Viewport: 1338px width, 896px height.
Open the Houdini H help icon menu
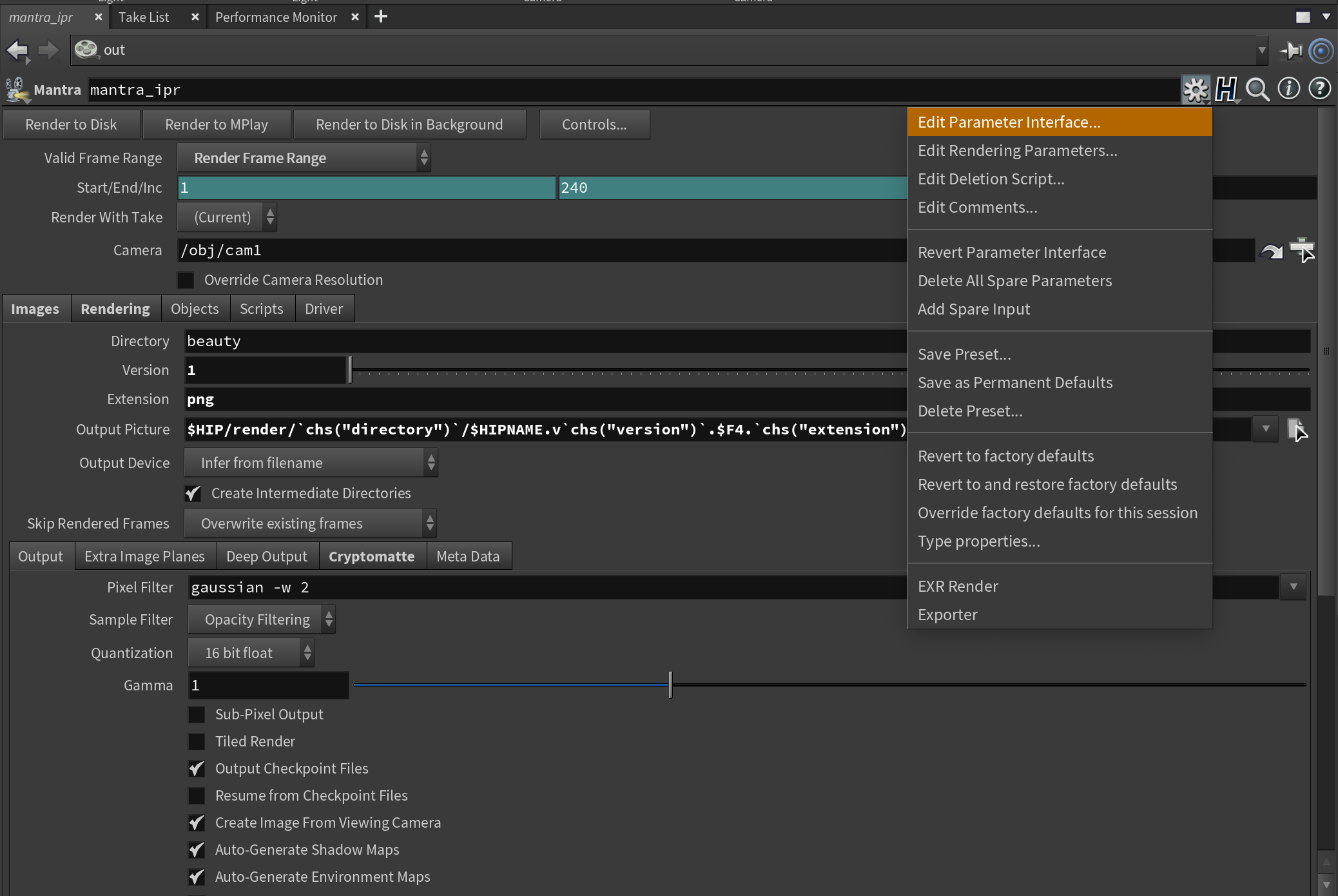(x=1226, y=90)
